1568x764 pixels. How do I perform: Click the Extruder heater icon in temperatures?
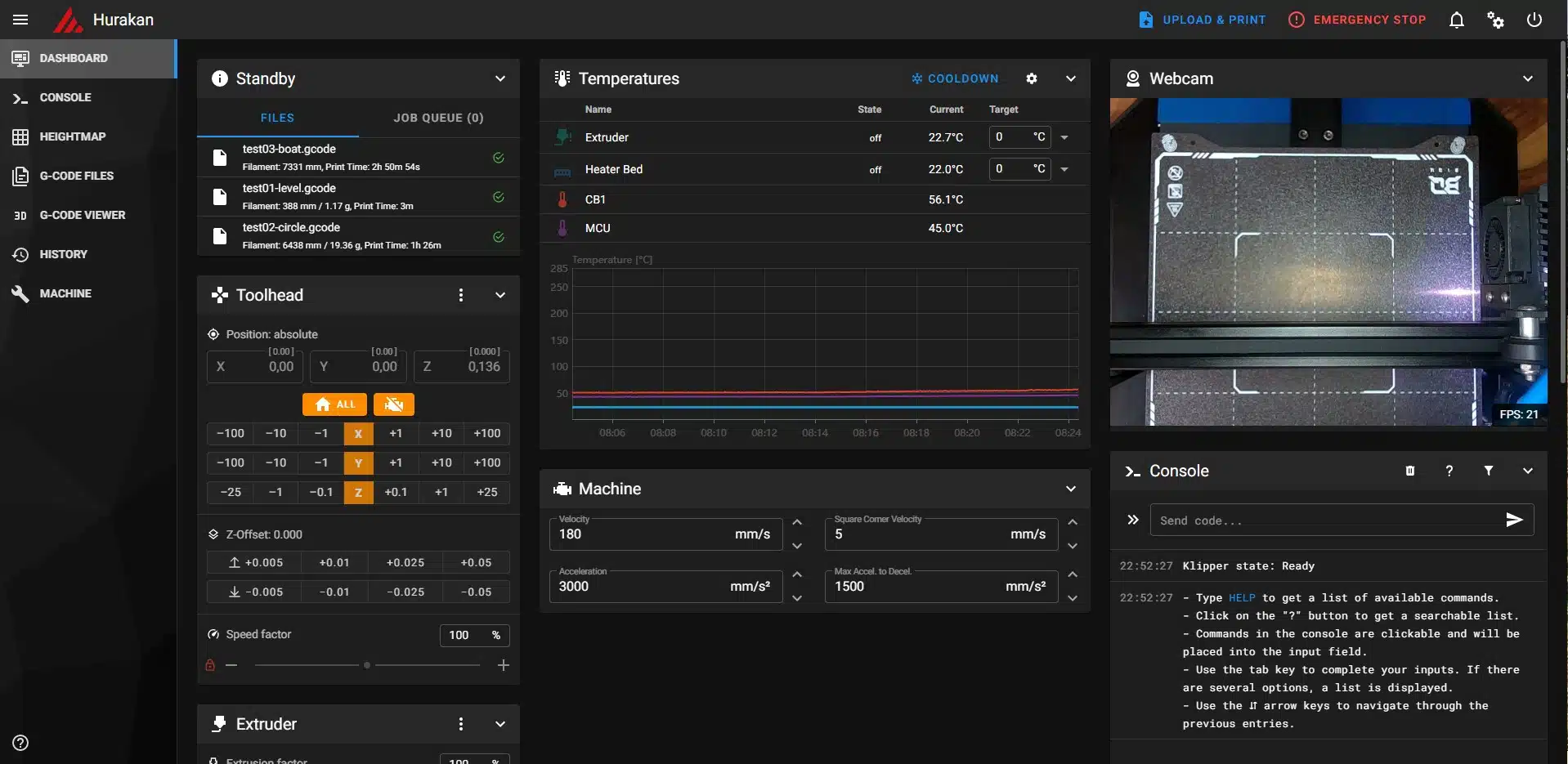coord(562,137)
